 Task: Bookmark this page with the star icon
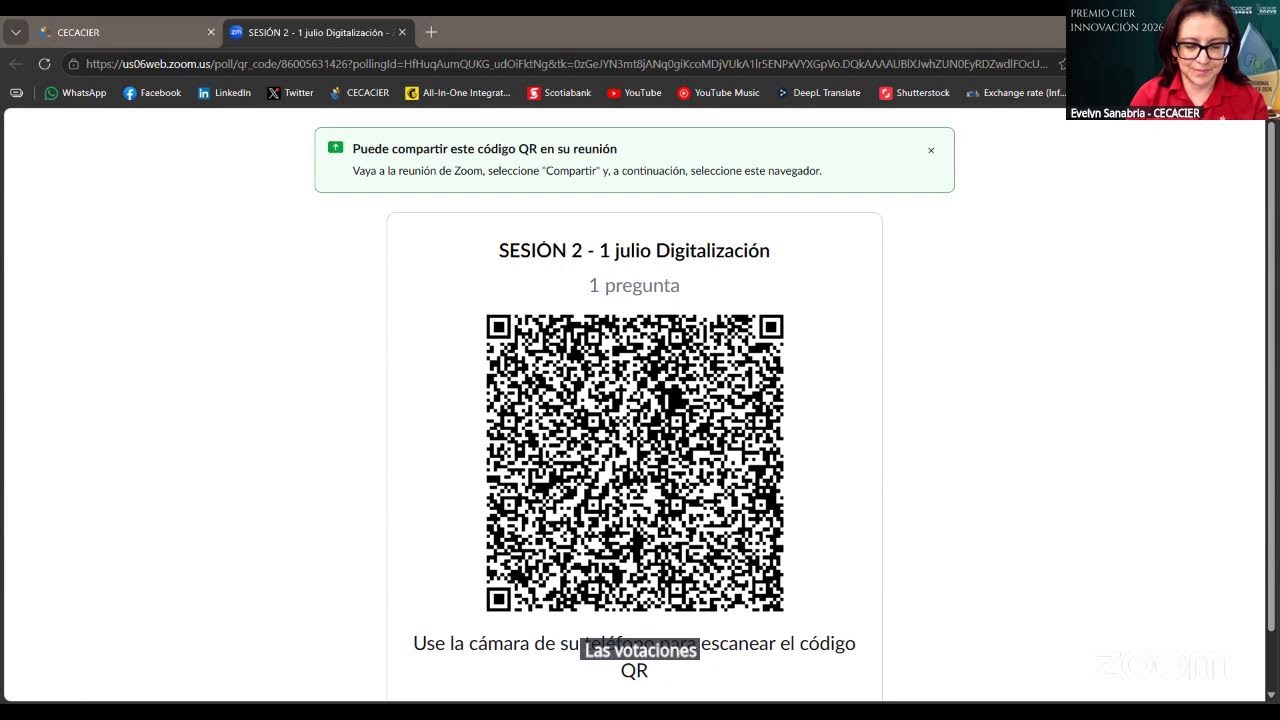(1061, 64)
